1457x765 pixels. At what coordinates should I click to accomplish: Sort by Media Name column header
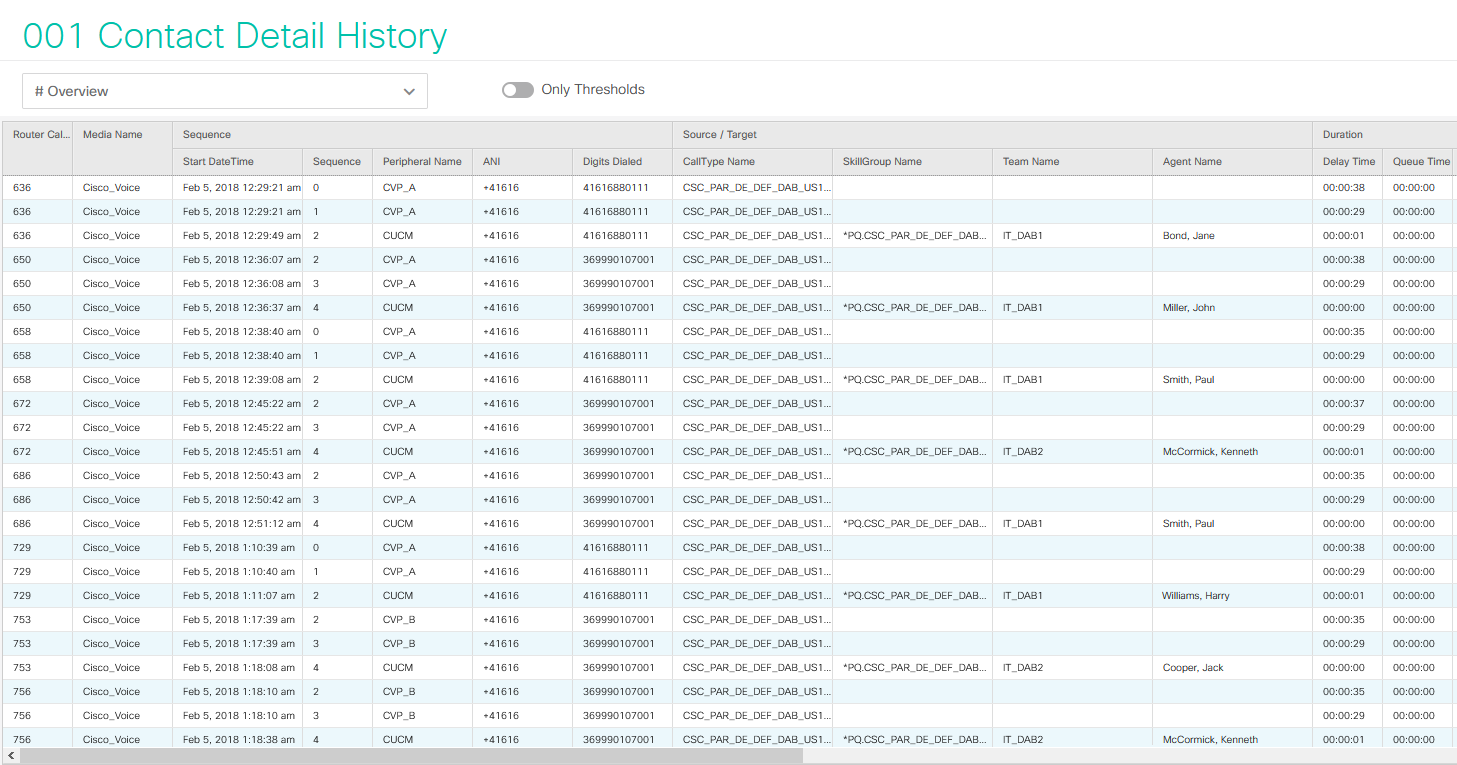[122, 147]
